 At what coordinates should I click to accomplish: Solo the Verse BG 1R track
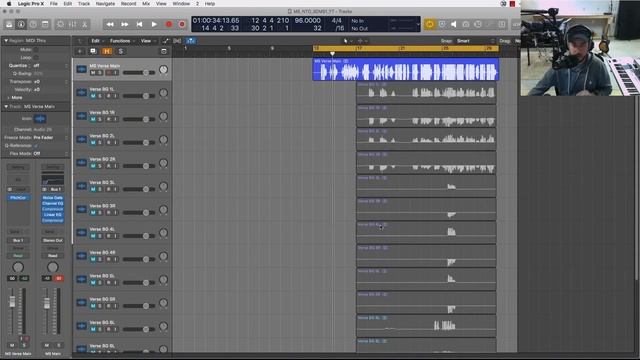pos(100,119)
